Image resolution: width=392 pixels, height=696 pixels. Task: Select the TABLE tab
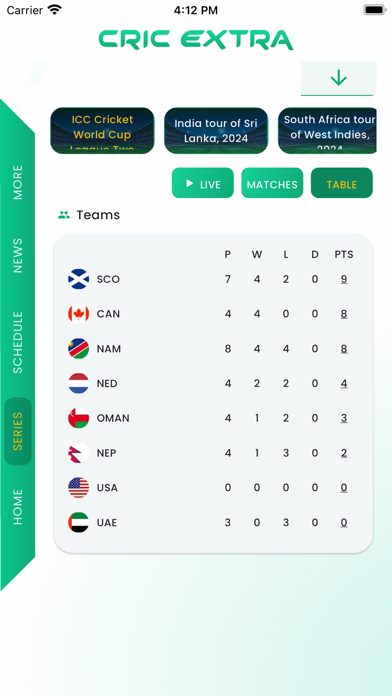[x=342, y=183]
